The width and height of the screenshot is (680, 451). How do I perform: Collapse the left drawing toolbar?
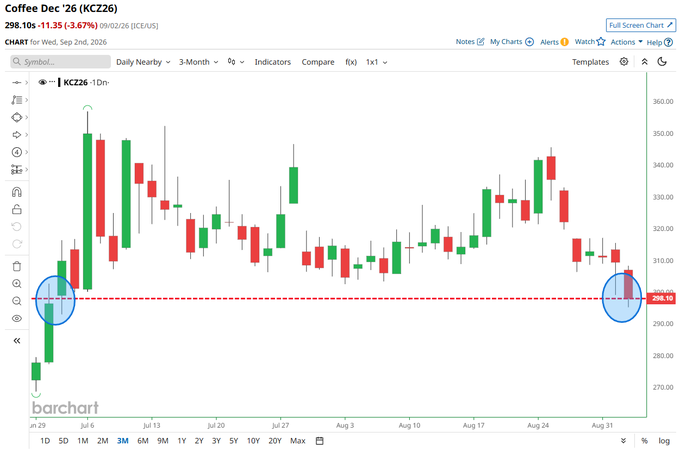[x=16, y=341]
